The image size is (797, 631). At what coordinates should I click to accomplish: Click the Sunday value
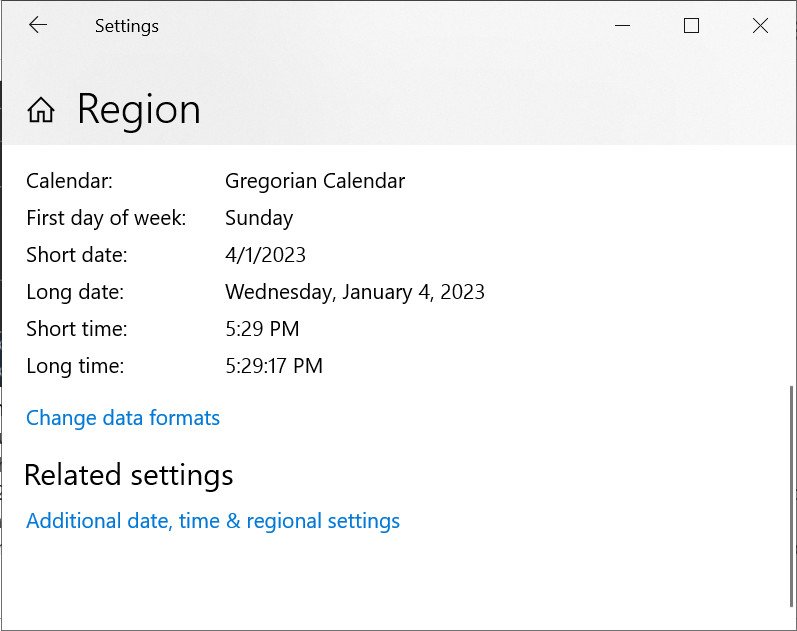tap(259, 218)
